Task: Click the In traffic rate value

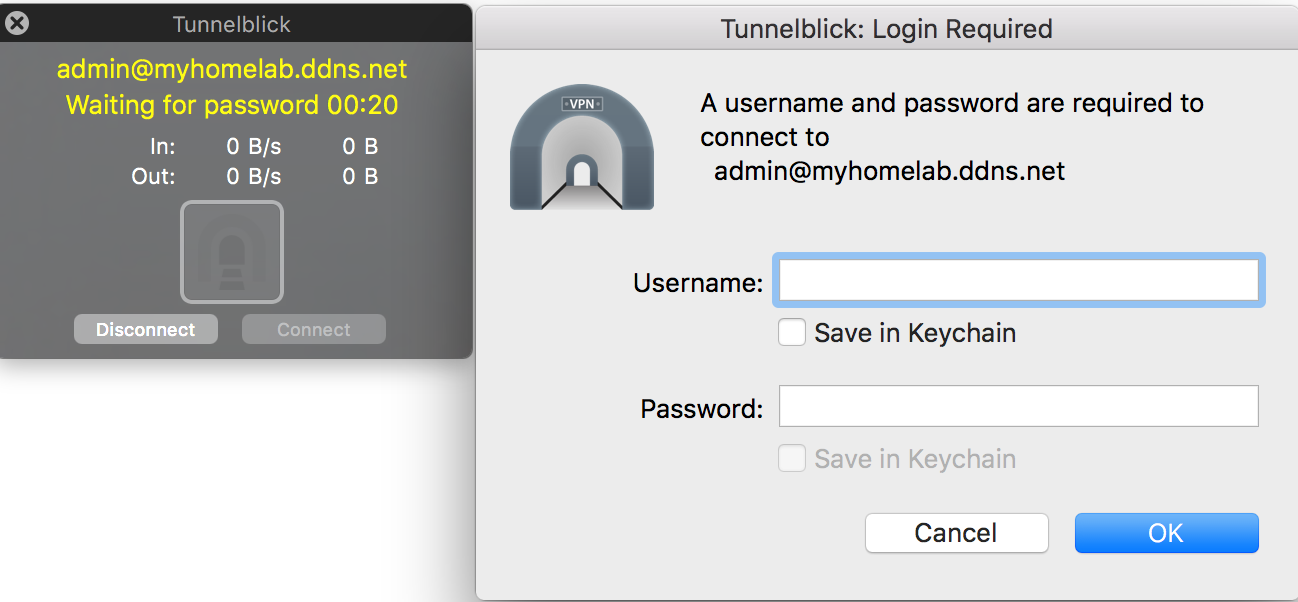Action: click(x=254, y=147)
